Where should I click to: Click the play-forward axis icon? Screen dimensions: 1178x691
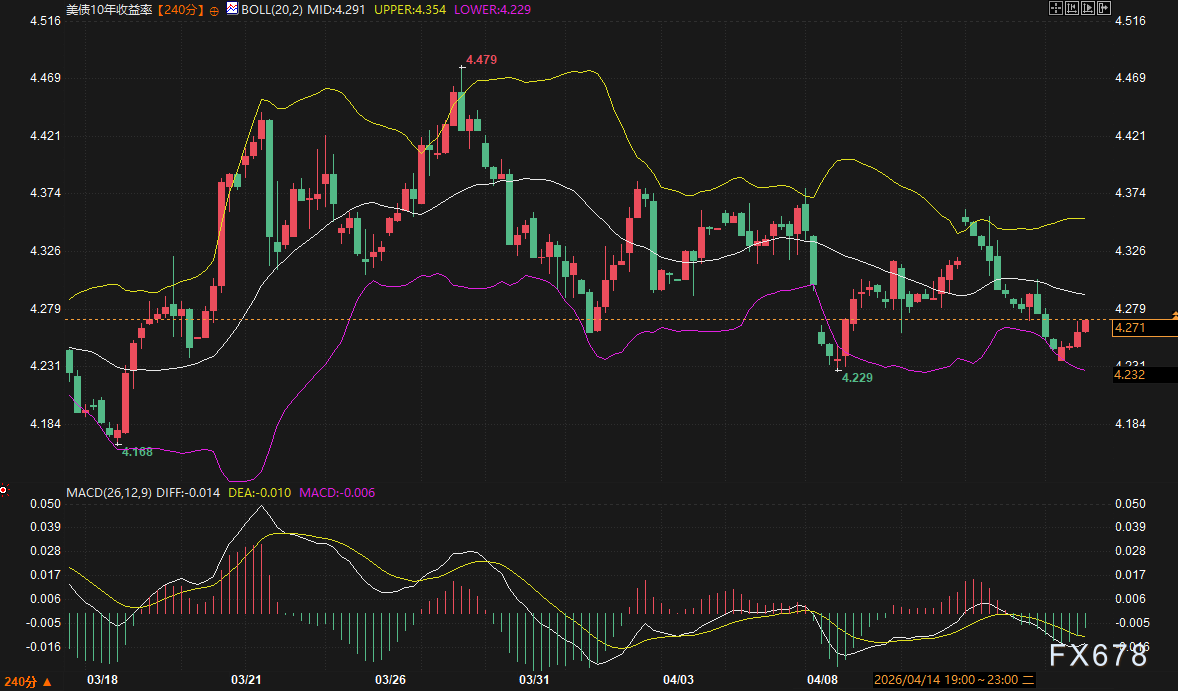pyautogui.click(x=1088, y=8)
